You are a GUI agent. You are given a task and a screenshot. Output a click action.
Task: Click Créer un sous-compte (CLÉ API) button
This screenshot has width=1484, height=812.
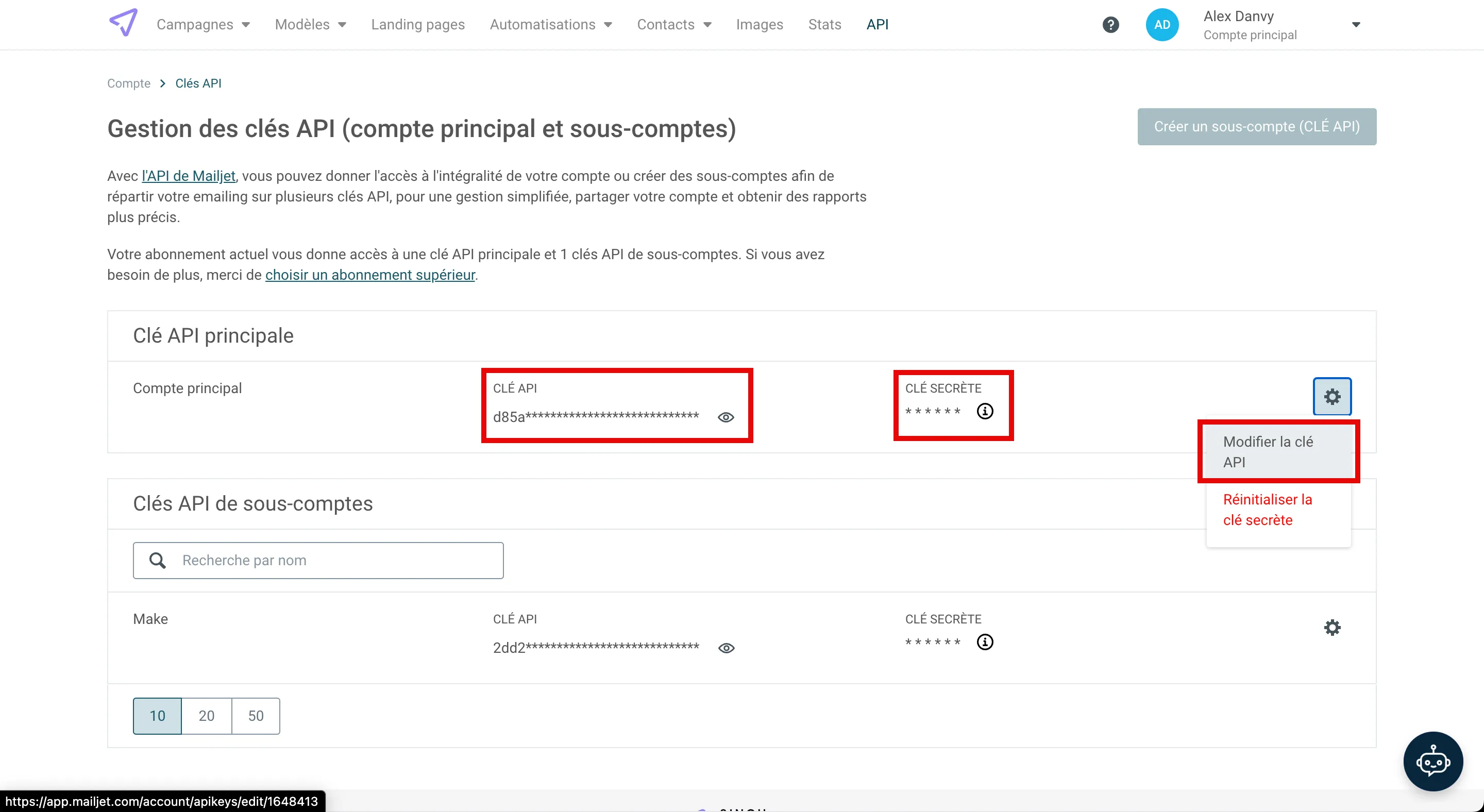(x=1256, y=127)
